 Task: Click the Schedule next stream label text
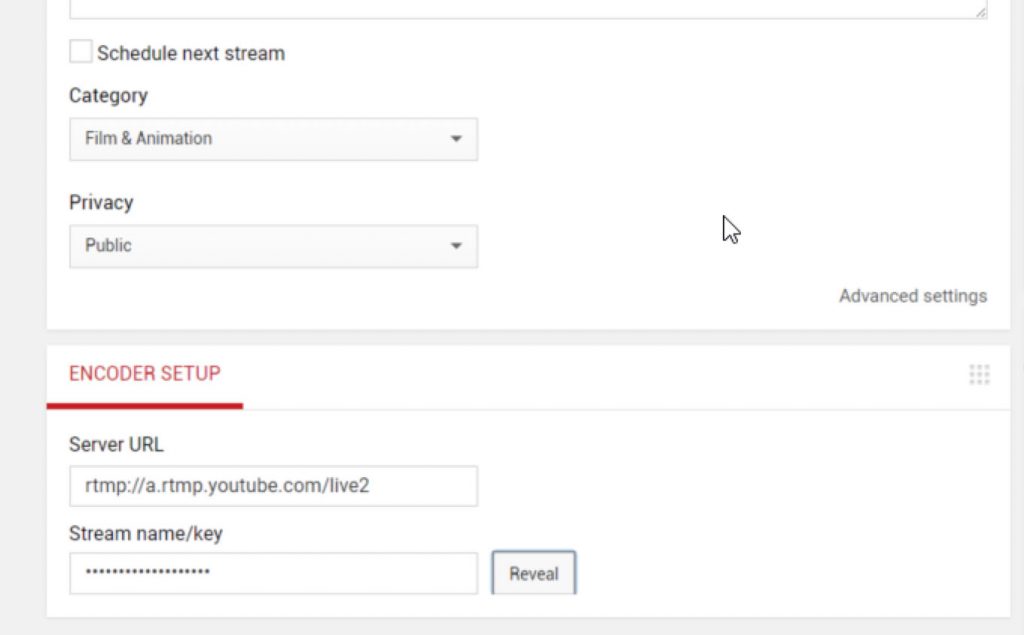[x=191, y=53]
